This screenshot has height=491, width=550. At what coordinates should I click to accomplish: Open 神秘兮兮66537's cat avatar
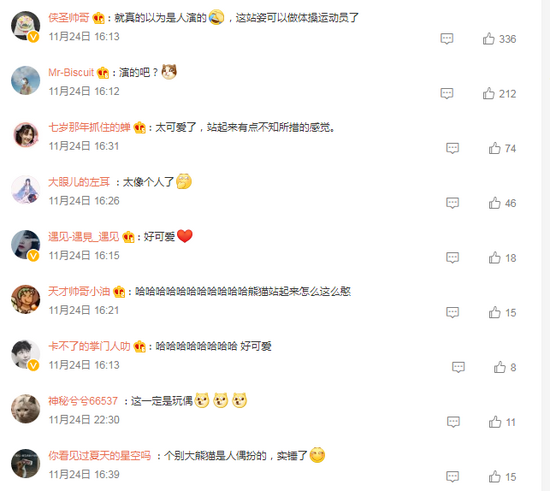[26, 409]
